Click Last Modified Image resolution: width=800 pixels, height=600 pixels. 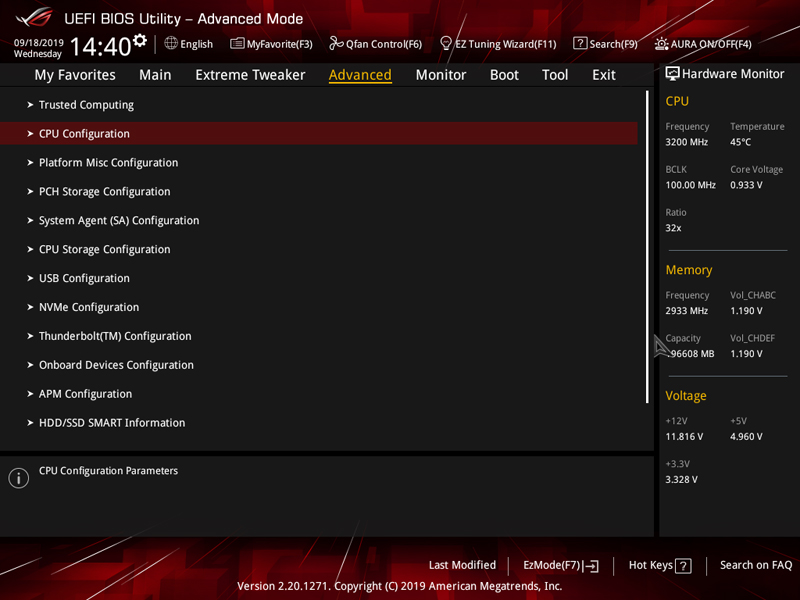tap(462, 565)
